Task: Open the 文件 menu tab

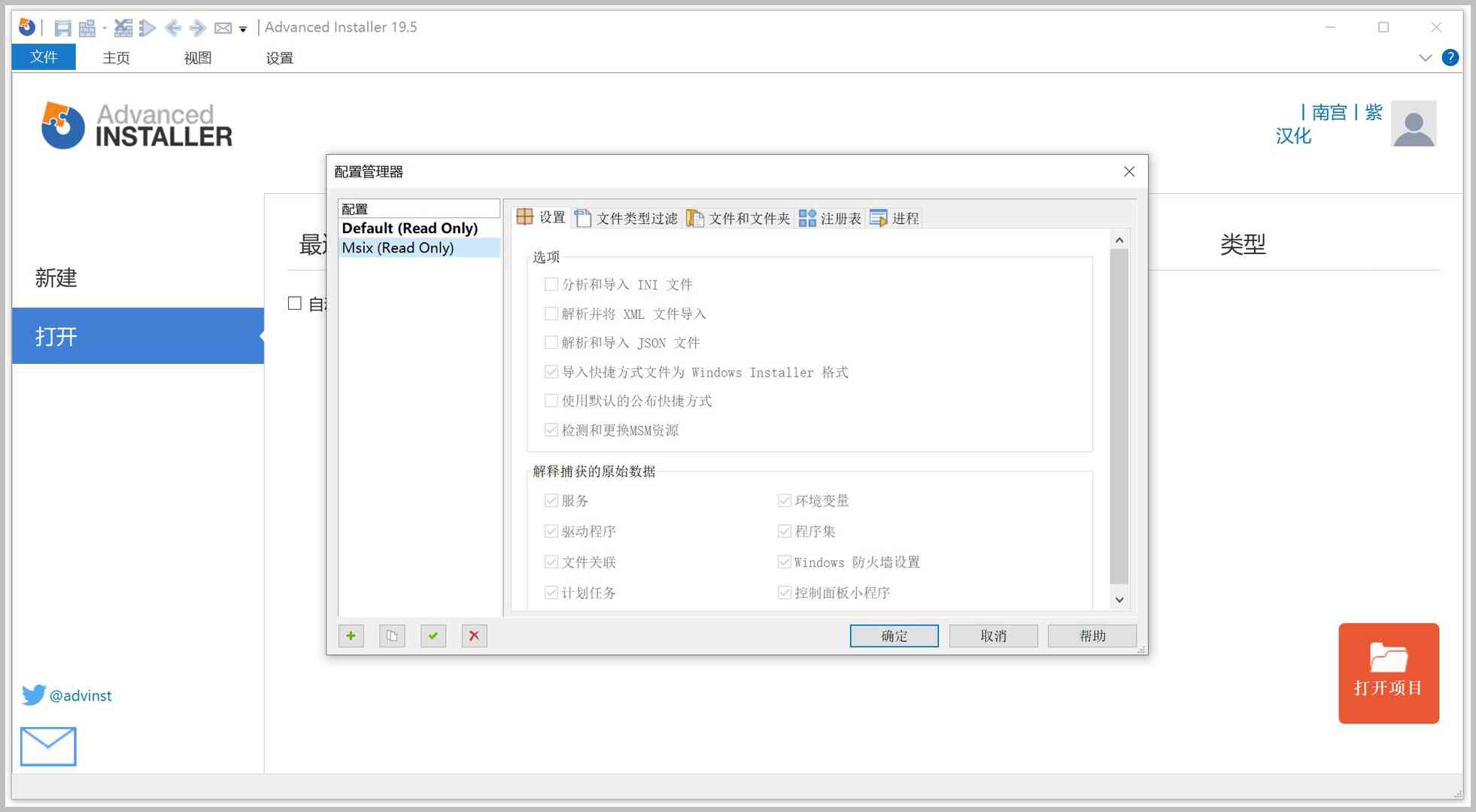Action: click(x=44, y=57)
